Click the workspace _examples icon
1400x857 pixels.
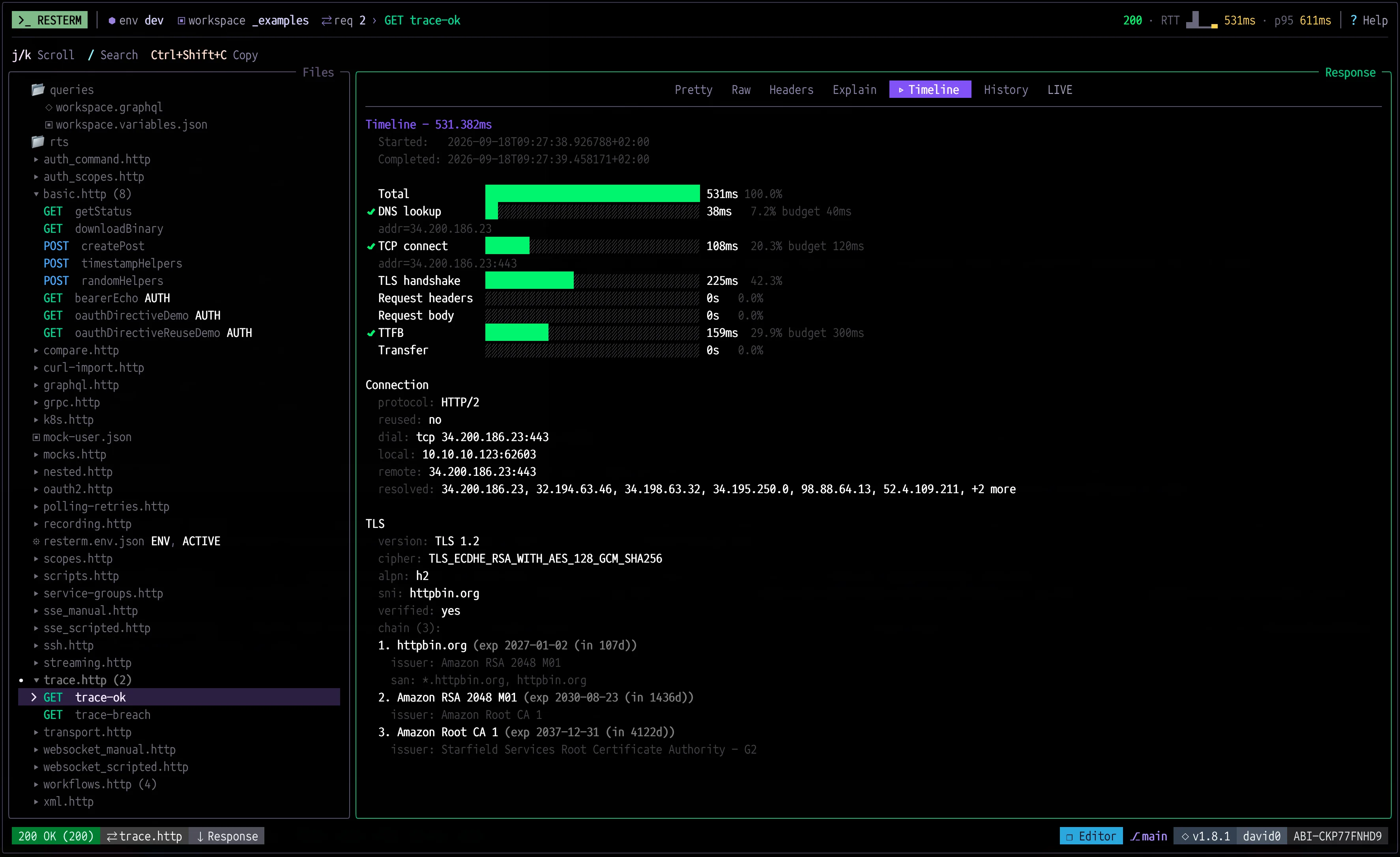click(x=181, y=21)
